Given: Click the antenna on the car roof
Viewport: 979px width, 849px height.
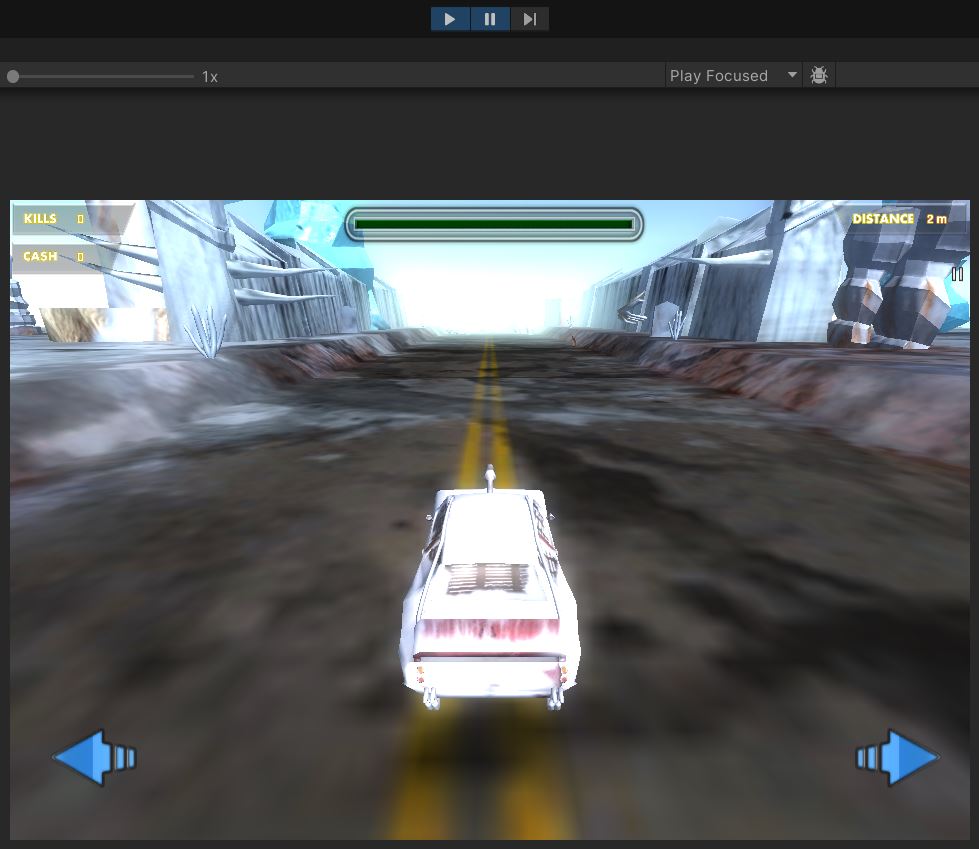Looking at the screenshot, I should 489,479.
